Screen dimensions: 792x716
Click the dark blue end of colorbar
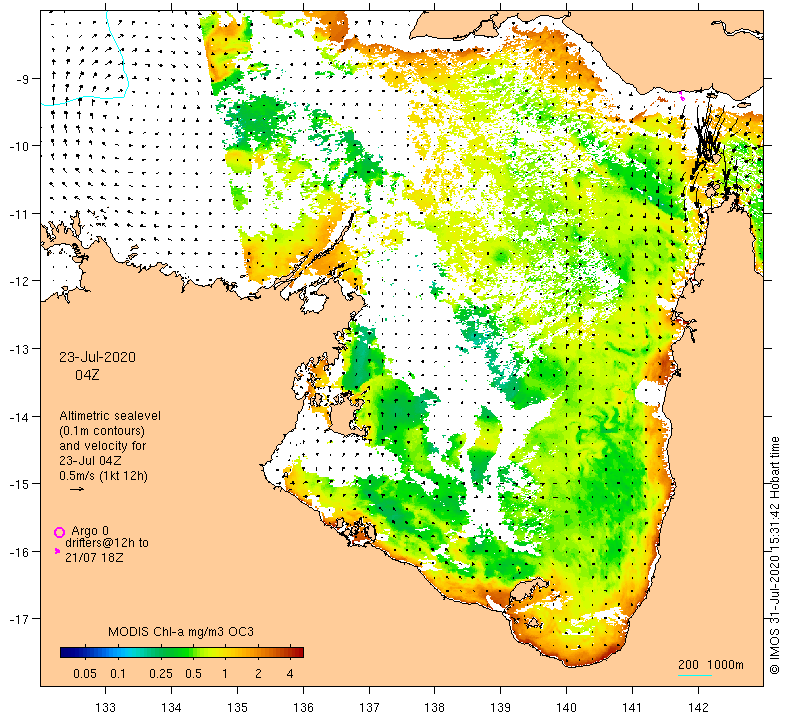coord(65,652)
